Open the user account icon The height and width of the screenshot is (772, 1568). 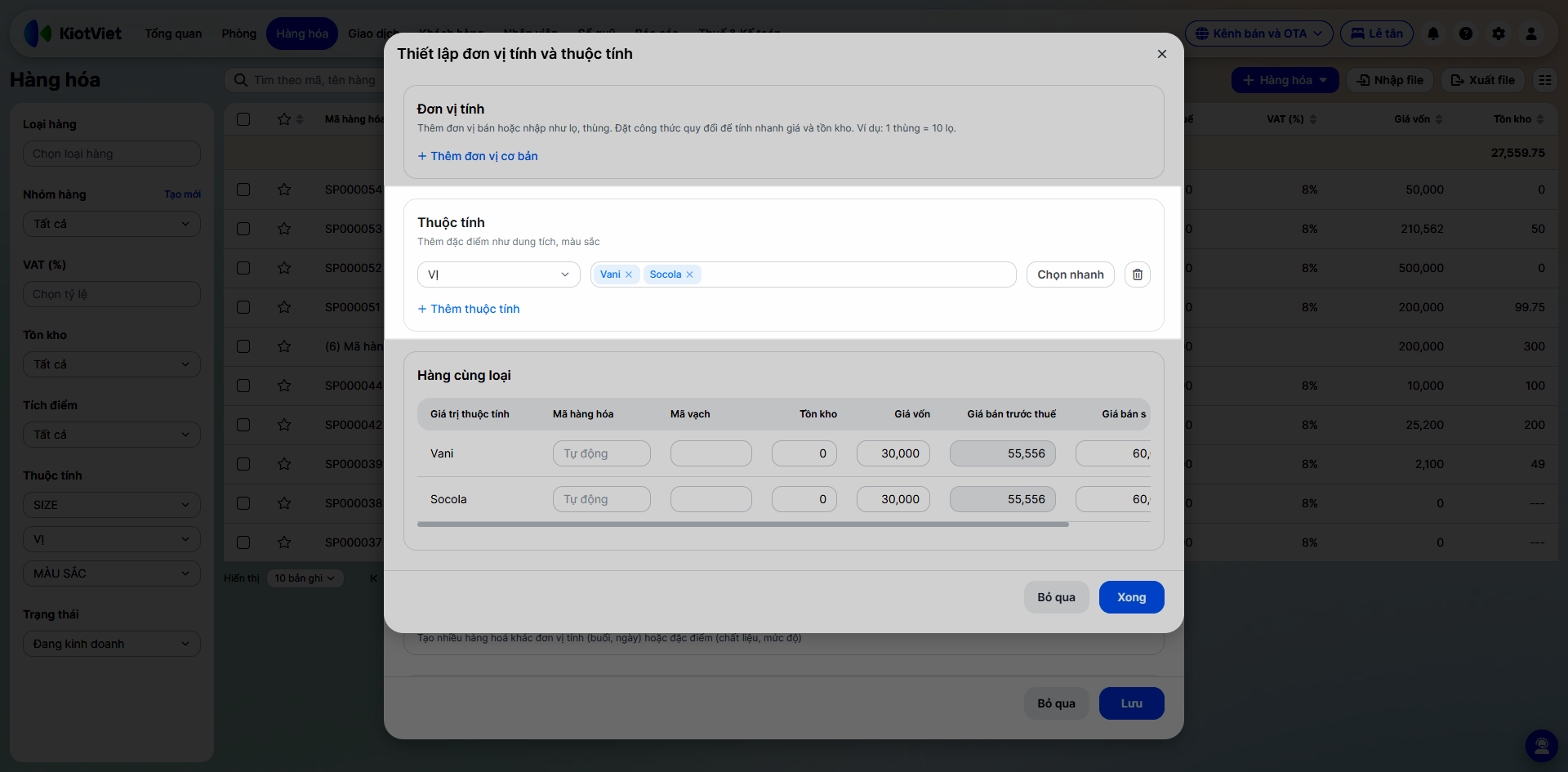click(x=1531, y=33)
